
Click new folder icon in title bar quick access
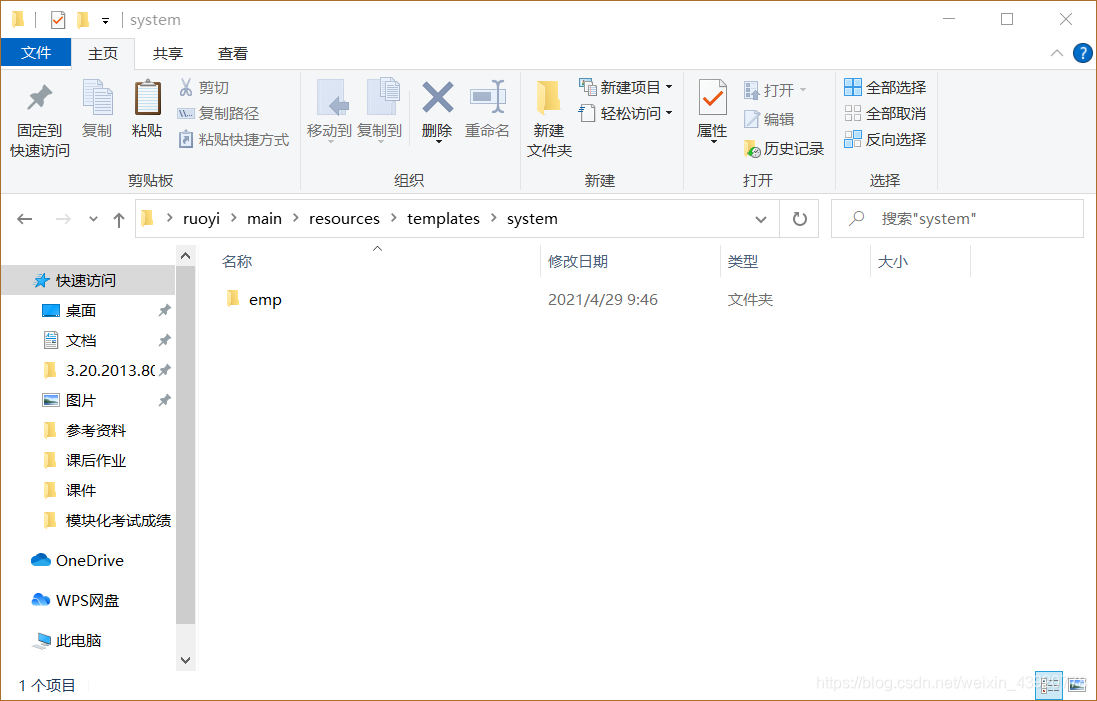click(83, 20)
